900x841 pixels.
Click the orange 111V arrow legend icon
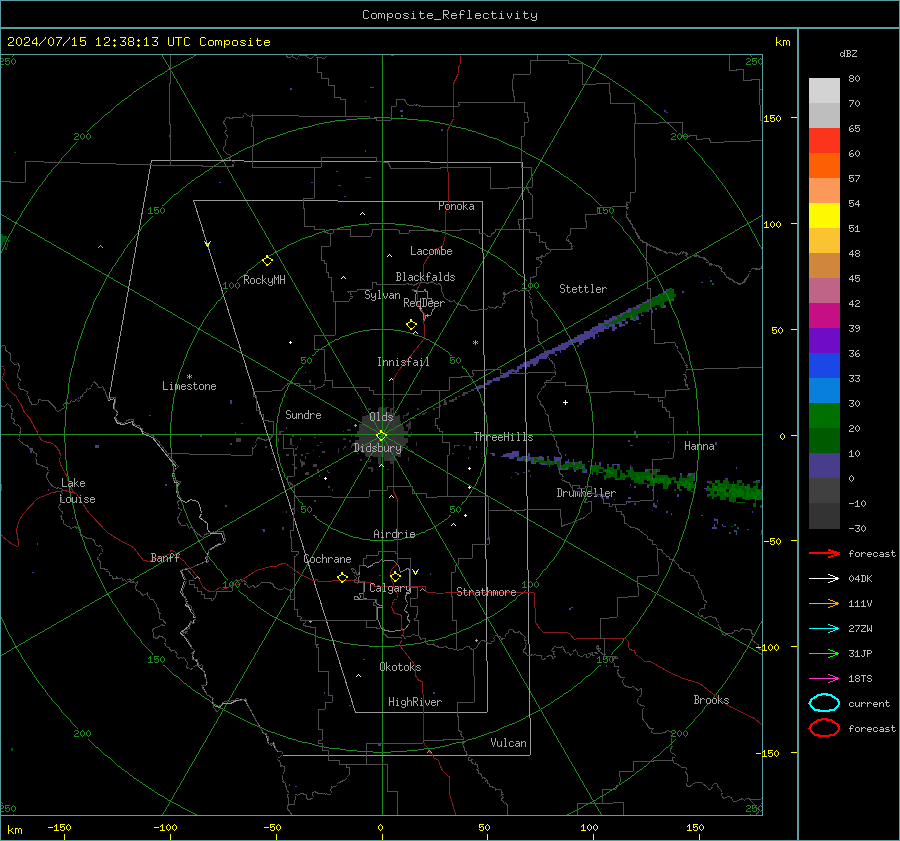(x=824, y=603)
